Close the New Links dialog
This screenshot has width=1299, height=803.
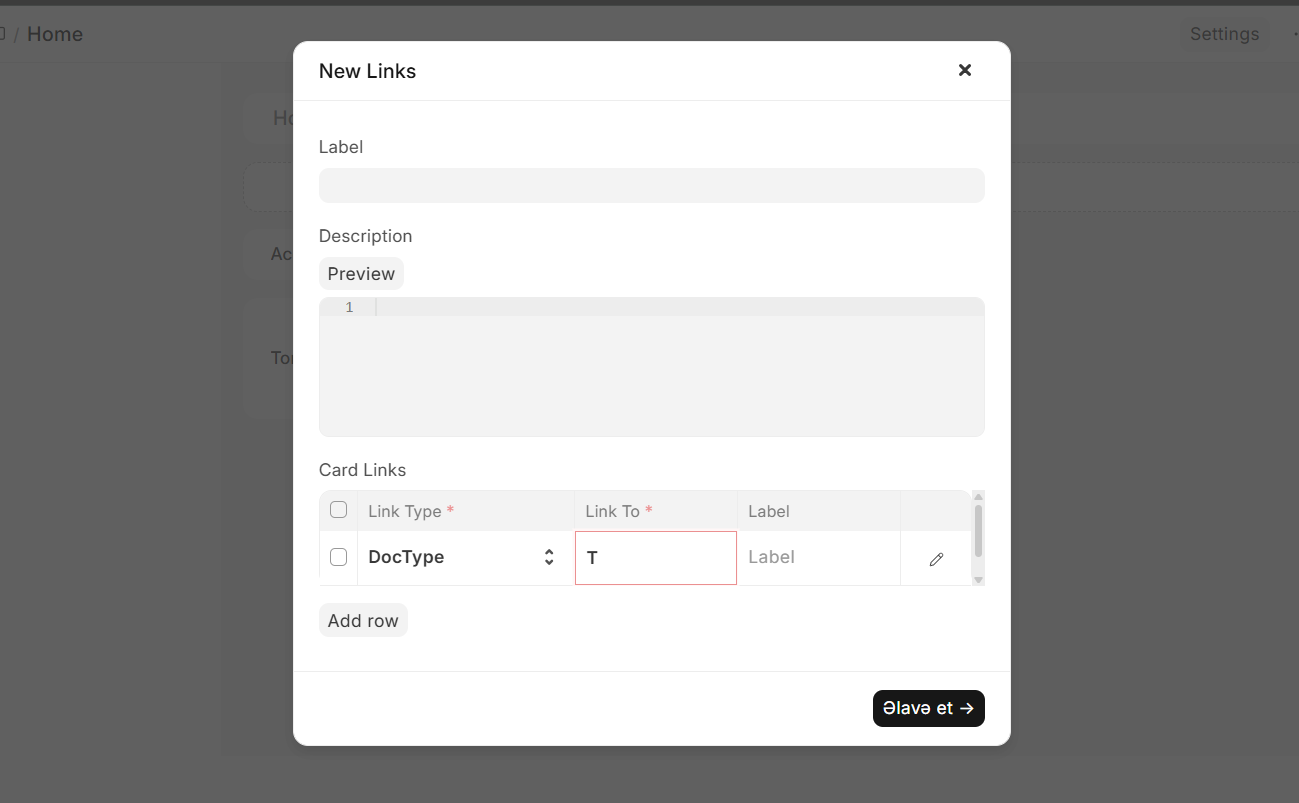[x=965, y=70]
